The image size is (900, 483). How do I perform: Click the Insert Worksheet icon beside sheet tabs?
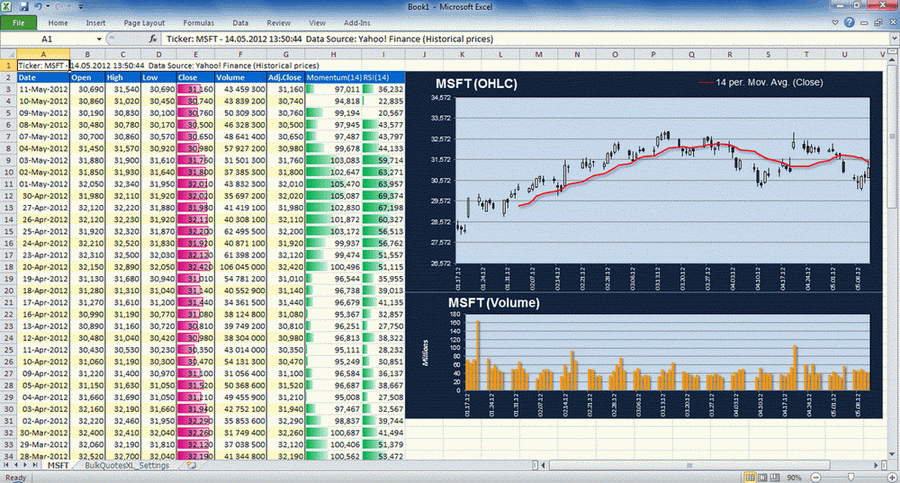[191, 466]
